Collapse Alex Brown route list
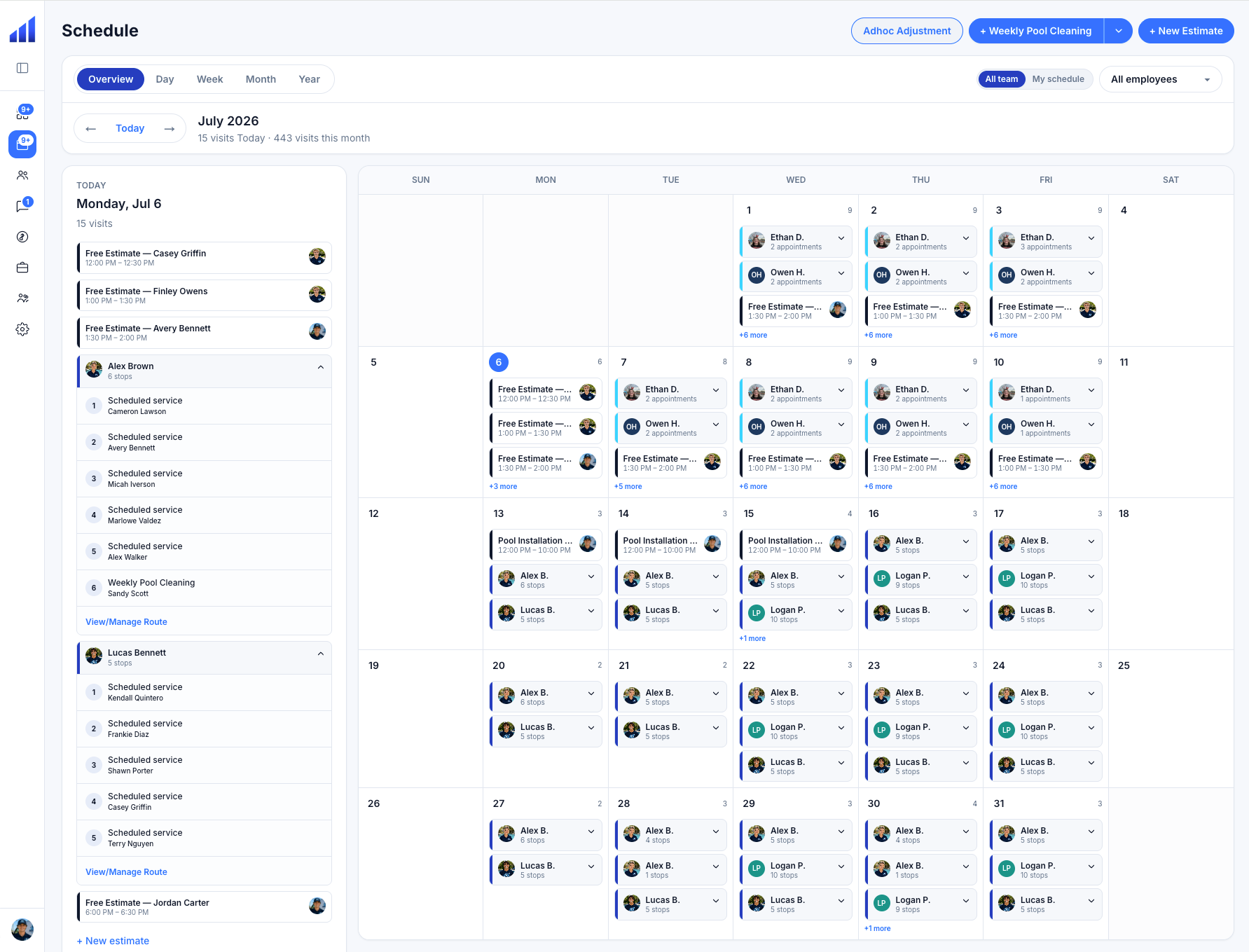This screenshot has width=1249, height=952. [x=321, y=367]
